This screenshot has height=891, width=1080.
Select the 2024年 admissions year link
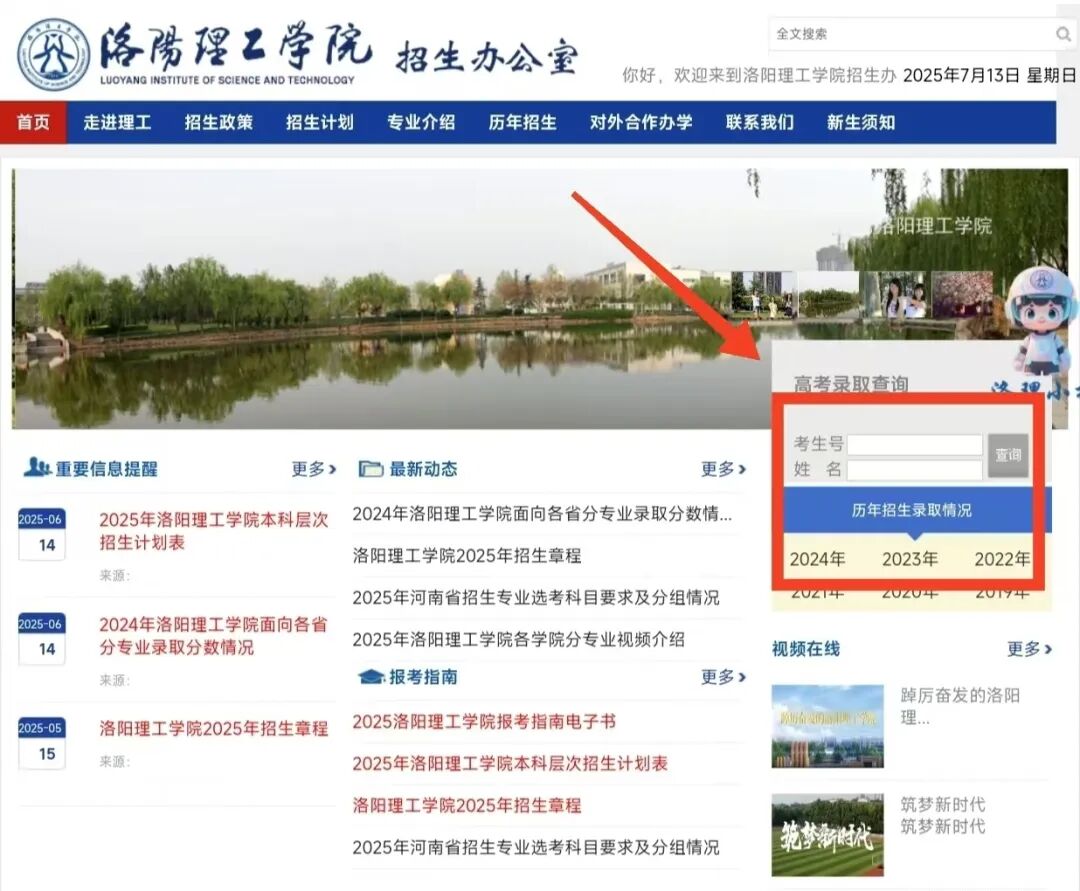pyautogui.click(x=820, y=560)
